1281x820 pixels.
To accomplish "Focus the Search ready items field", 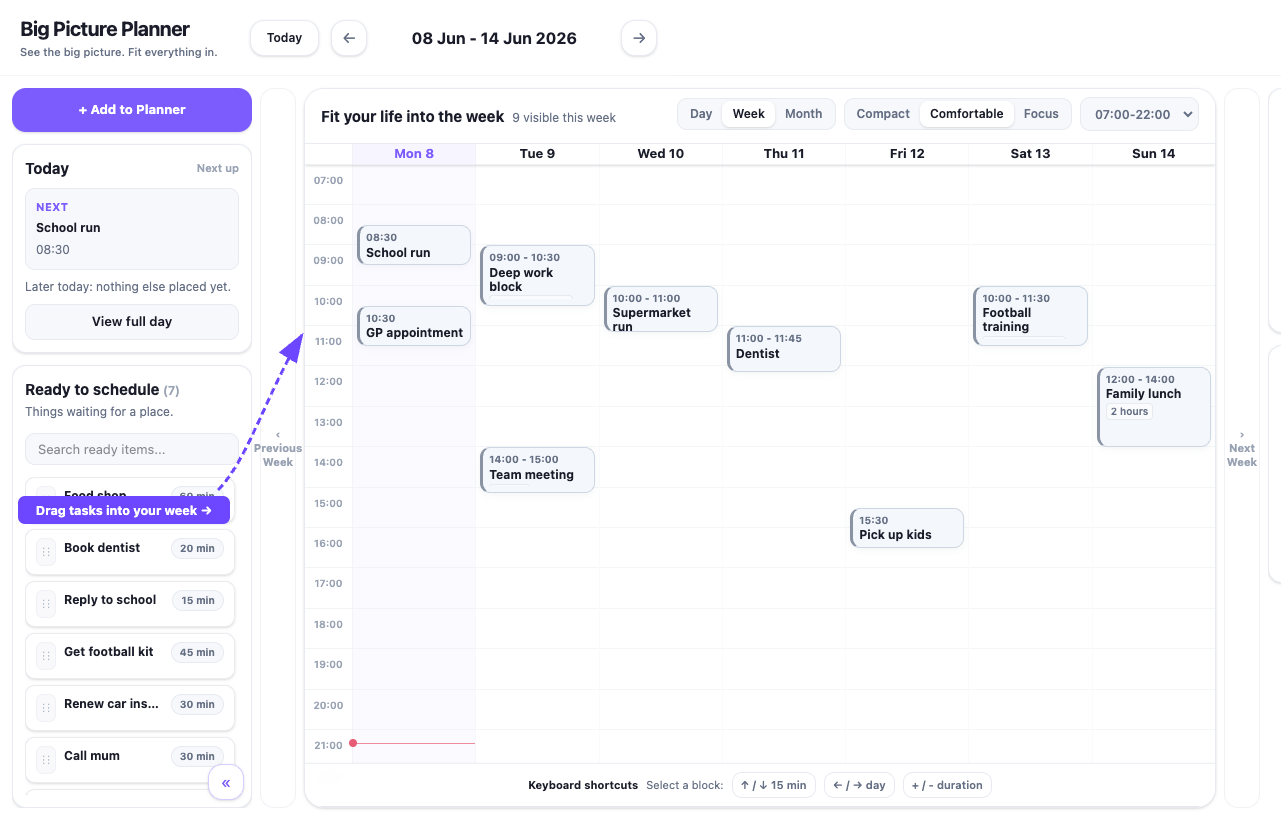I will [x=132, y=449].
